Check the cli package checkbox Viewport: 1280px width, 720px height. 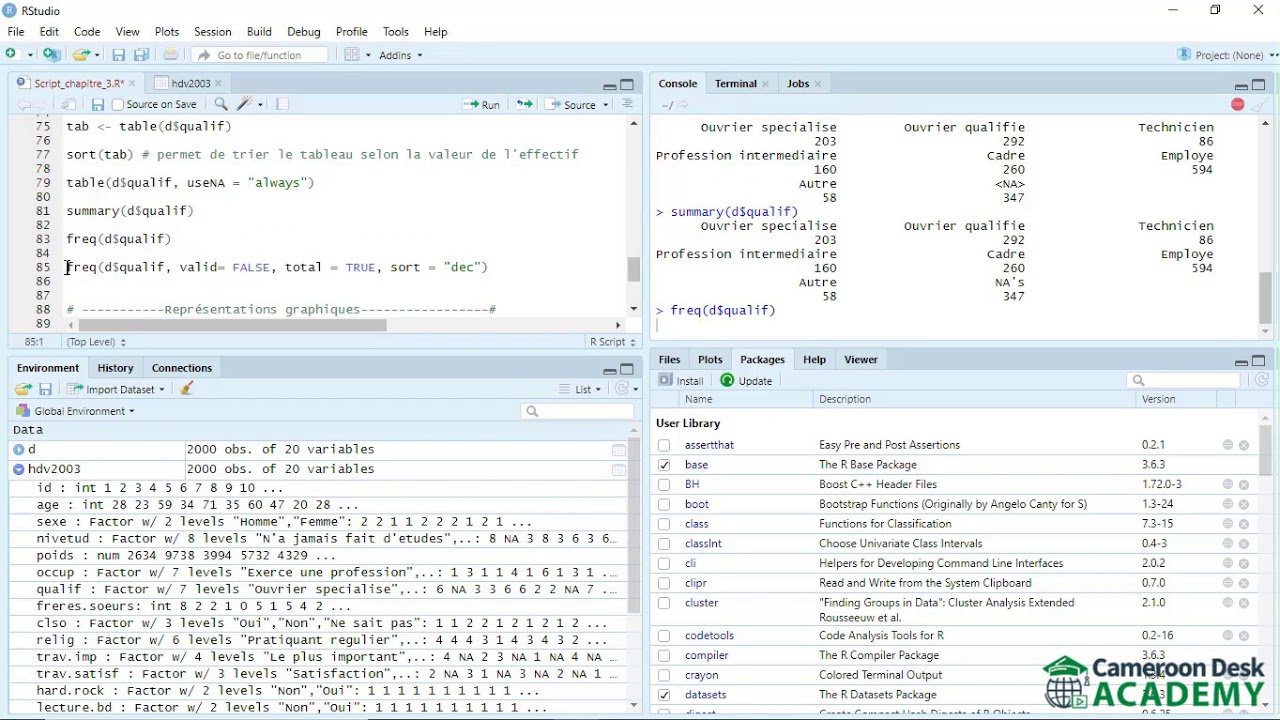coord(664,563)
